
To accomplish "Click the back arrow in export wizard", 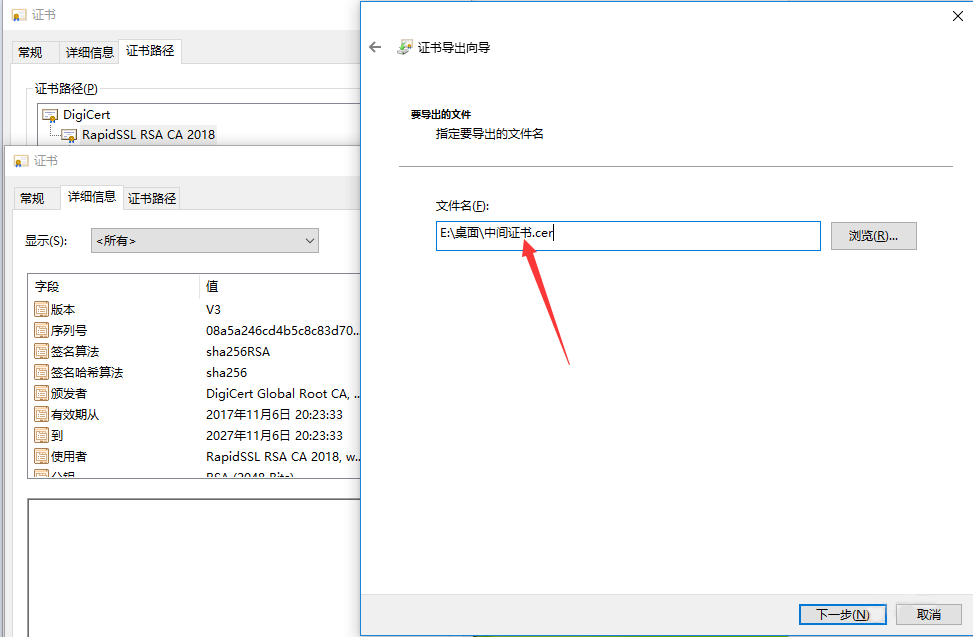I will point(375,47).
